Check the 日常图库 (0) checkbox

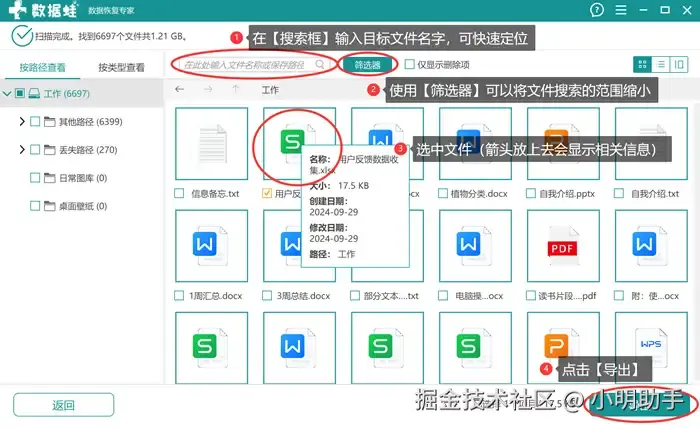point(35,178)
